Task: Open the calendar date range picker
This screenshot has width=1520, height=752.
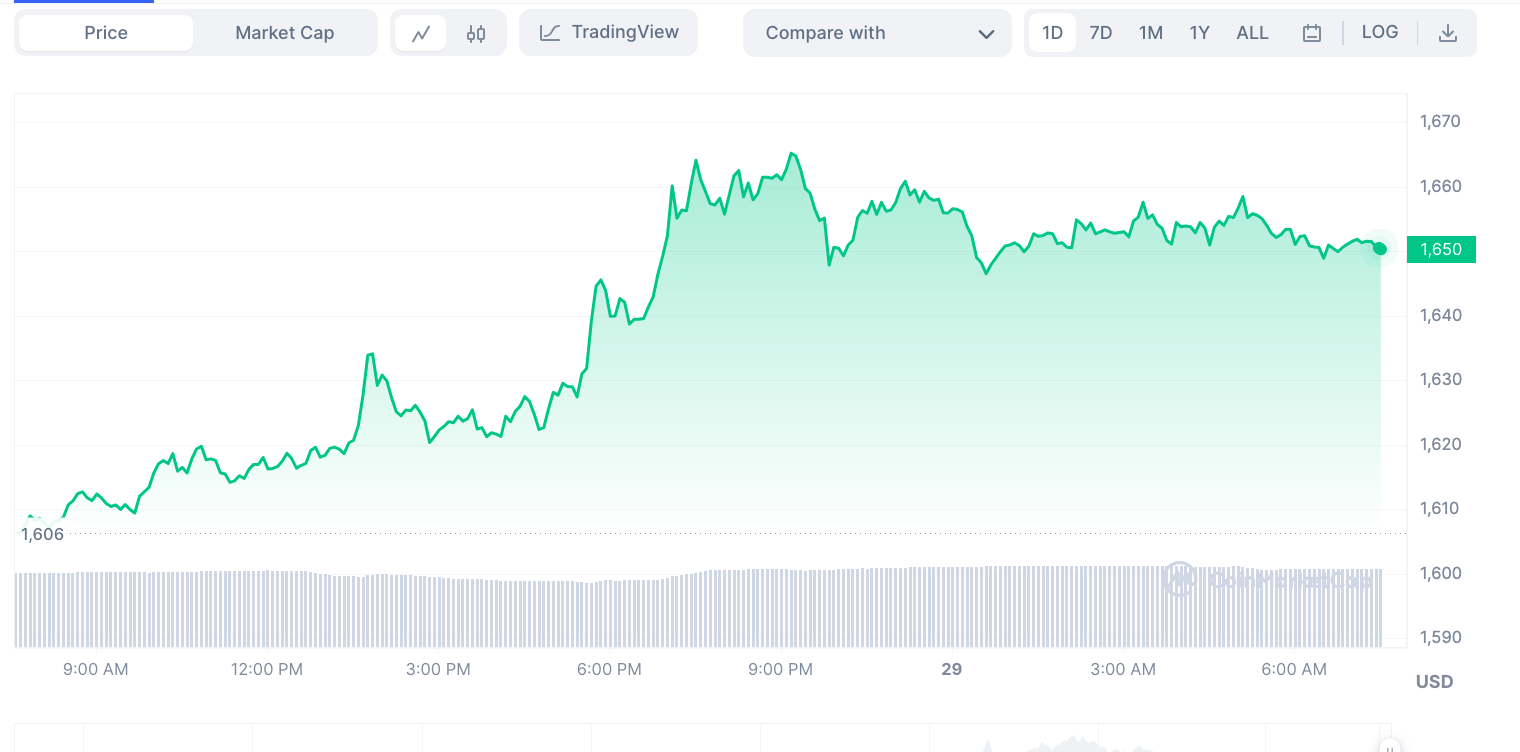Action: tap(1312, 33)
